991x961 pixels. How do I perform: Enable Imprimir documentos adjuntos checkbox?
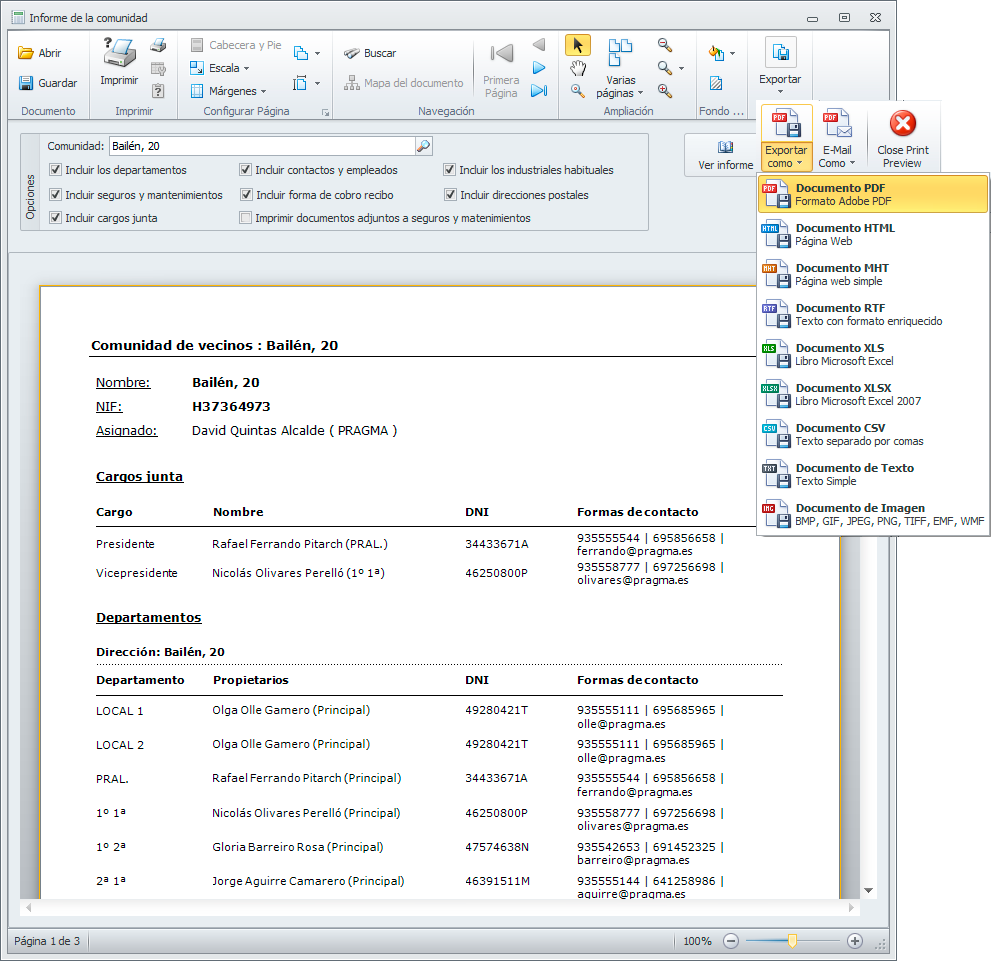pos(246,218)
